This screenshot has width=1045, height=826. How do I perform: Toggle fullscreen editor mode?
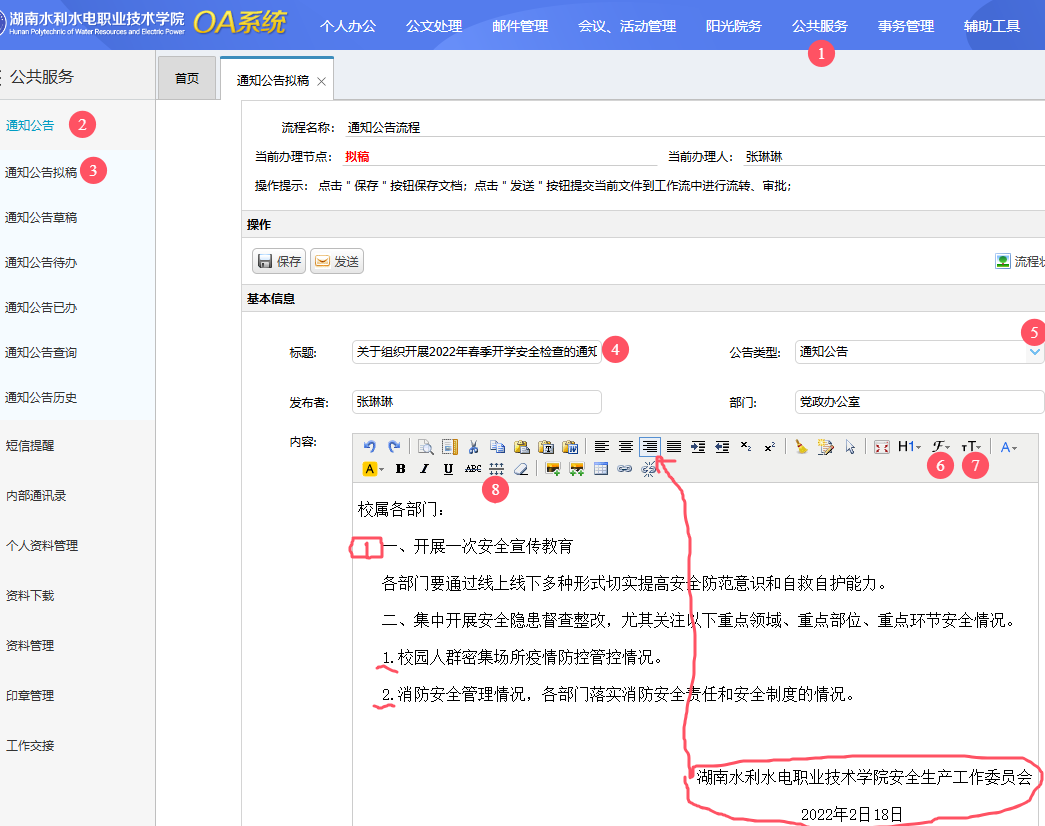point(882,447)
